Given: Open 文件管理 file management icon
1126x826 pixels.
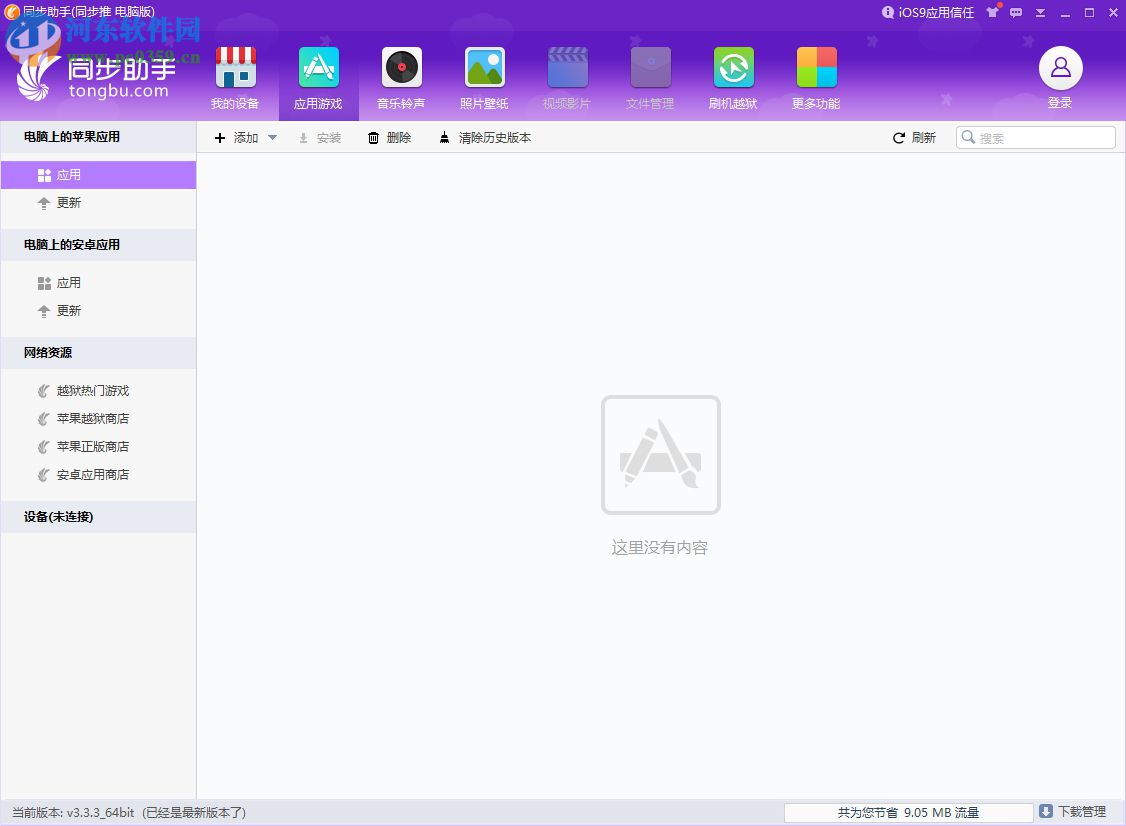Looking at the screenshot, I should click(651, 68).
